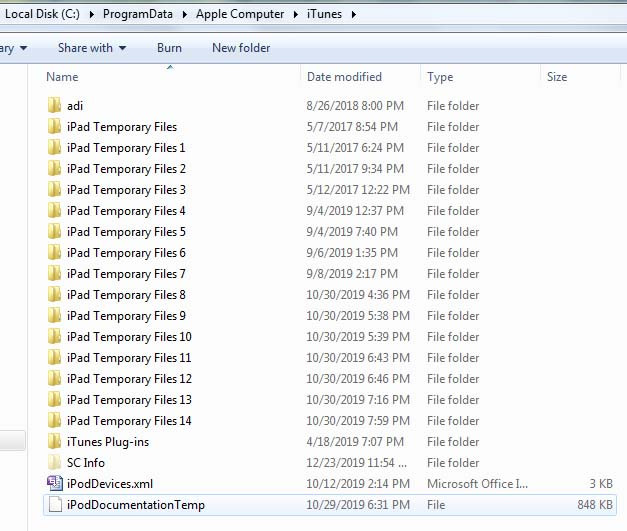627x531 pixels.
Task: Click the iPad Temporary Files folder icon without number
Action: pos(54,127)
